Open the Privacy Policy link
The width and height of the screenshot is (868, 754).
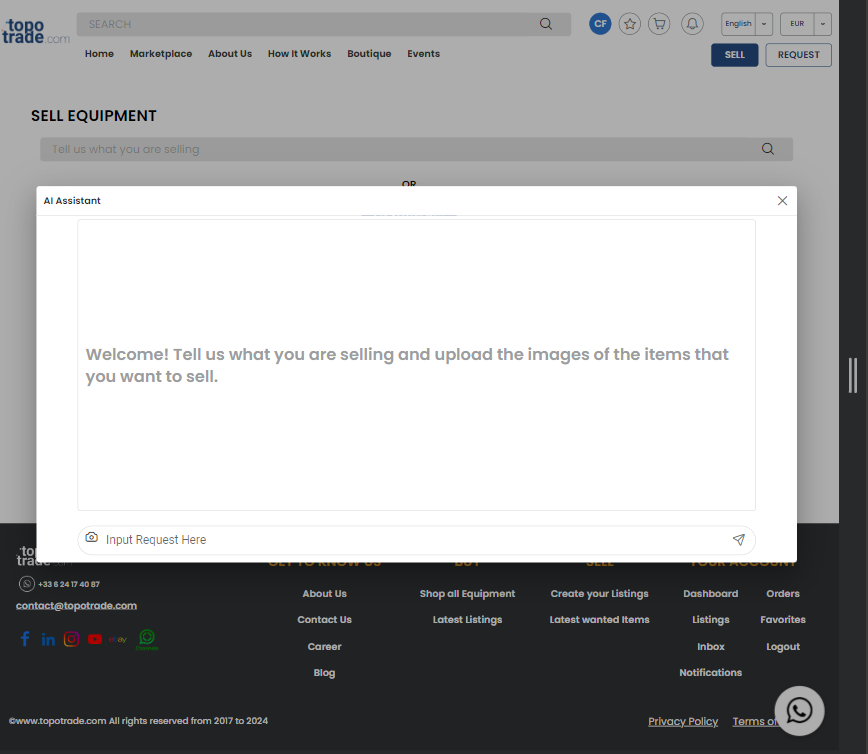(683, 721)
